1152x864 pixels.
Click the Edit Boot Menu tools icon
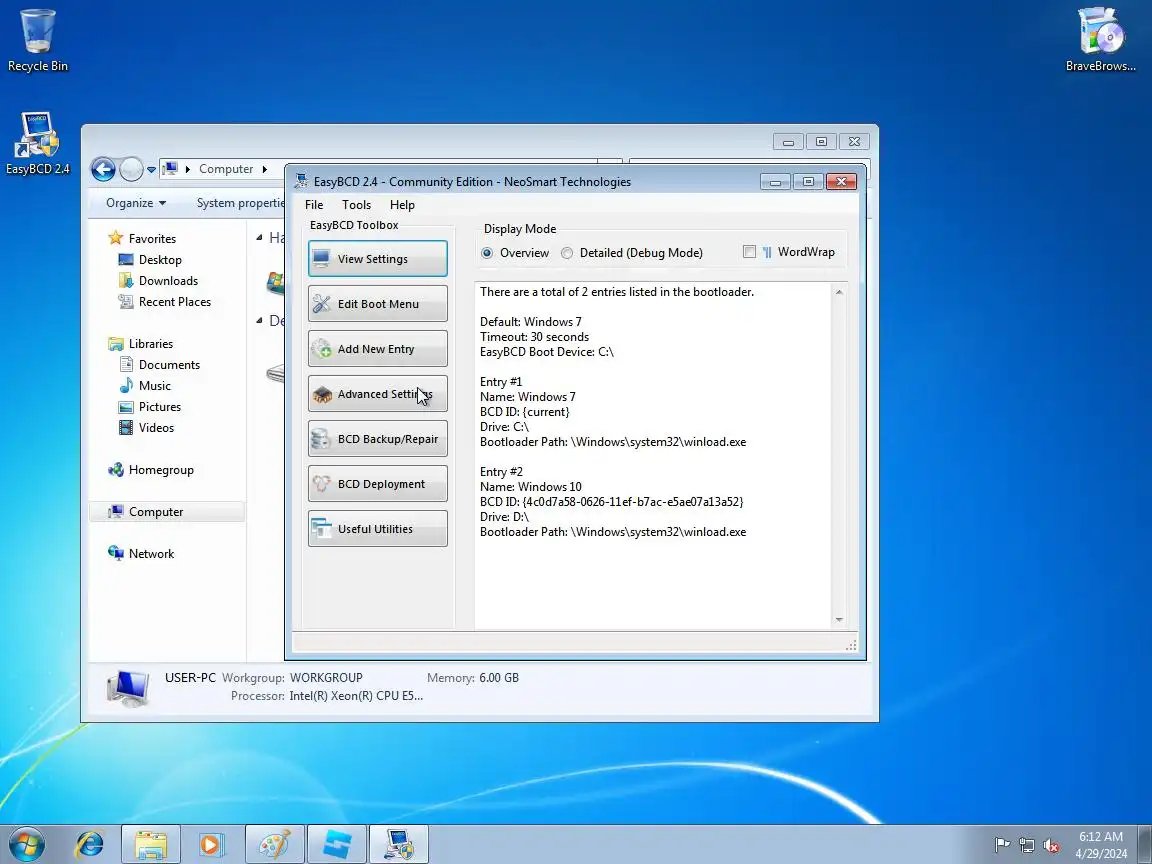(x=321, y=303)
